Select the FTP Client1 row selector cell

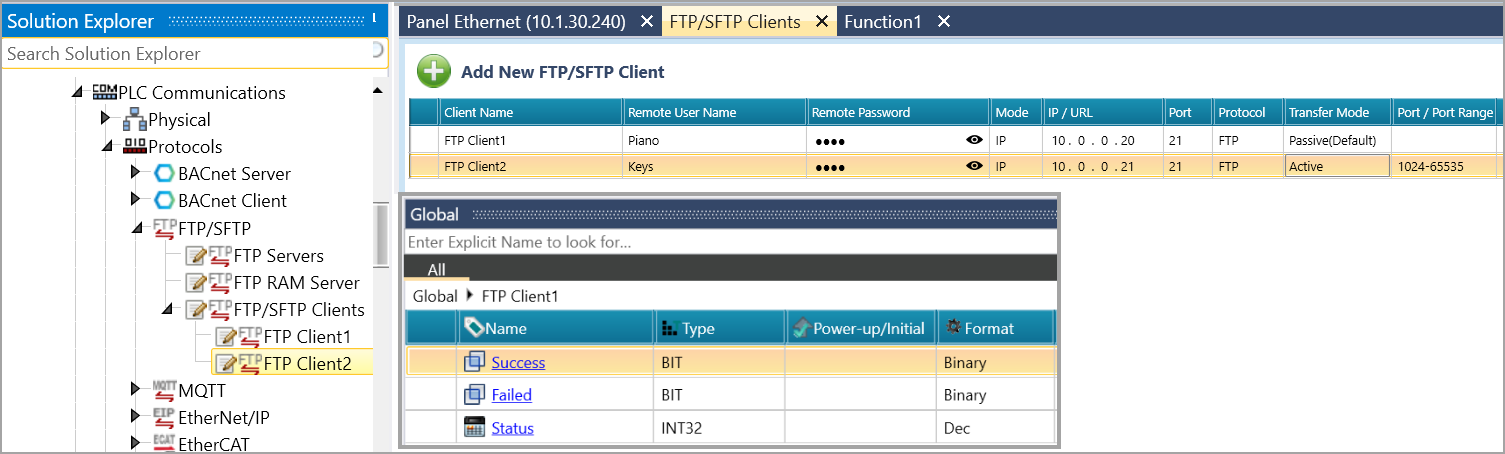(x=424, y=140)
